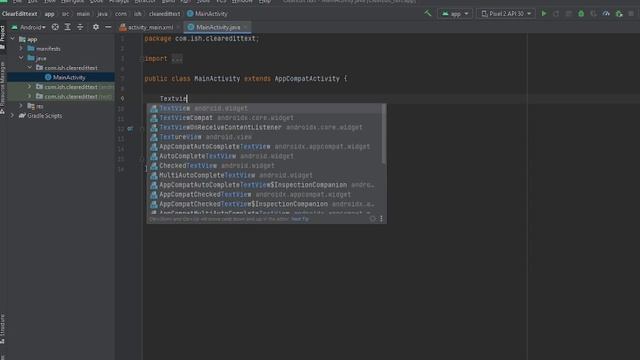
Task: Switch to MainActivity.java tab
Action: coord(218,27)
